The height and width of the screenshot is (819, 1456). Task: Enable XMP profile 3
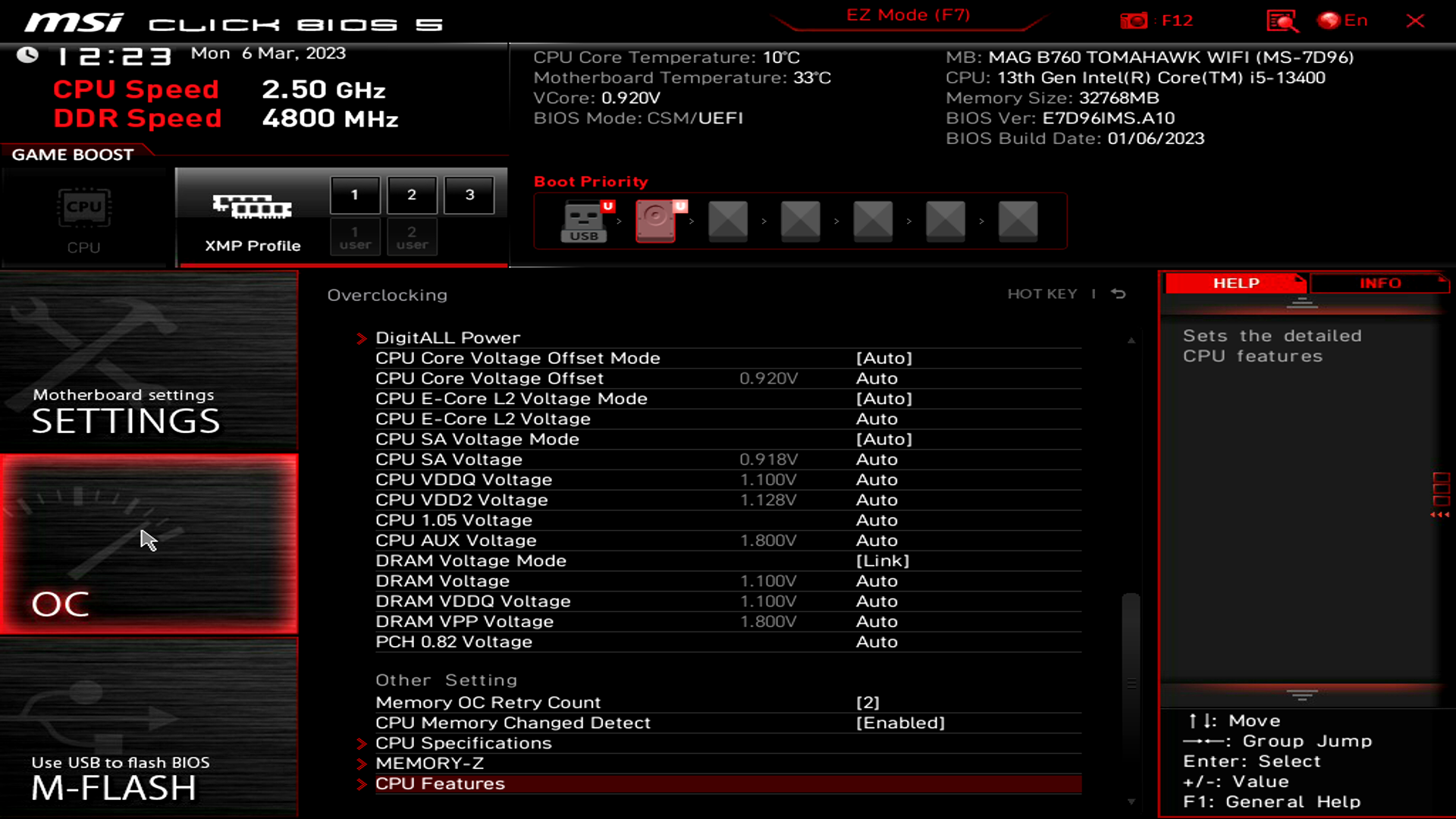469,195
